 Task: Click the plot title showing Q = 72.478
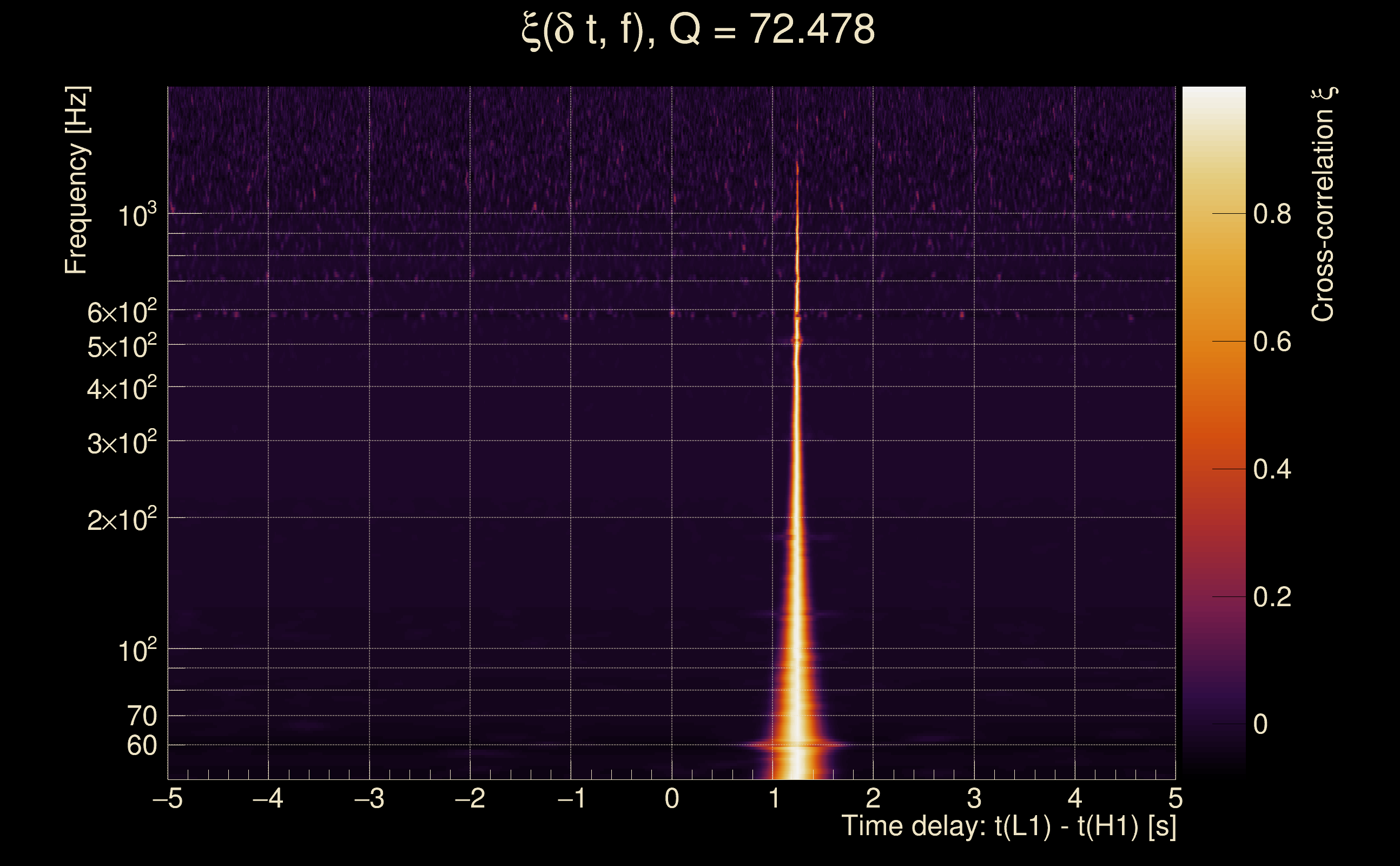pos(698,30)
